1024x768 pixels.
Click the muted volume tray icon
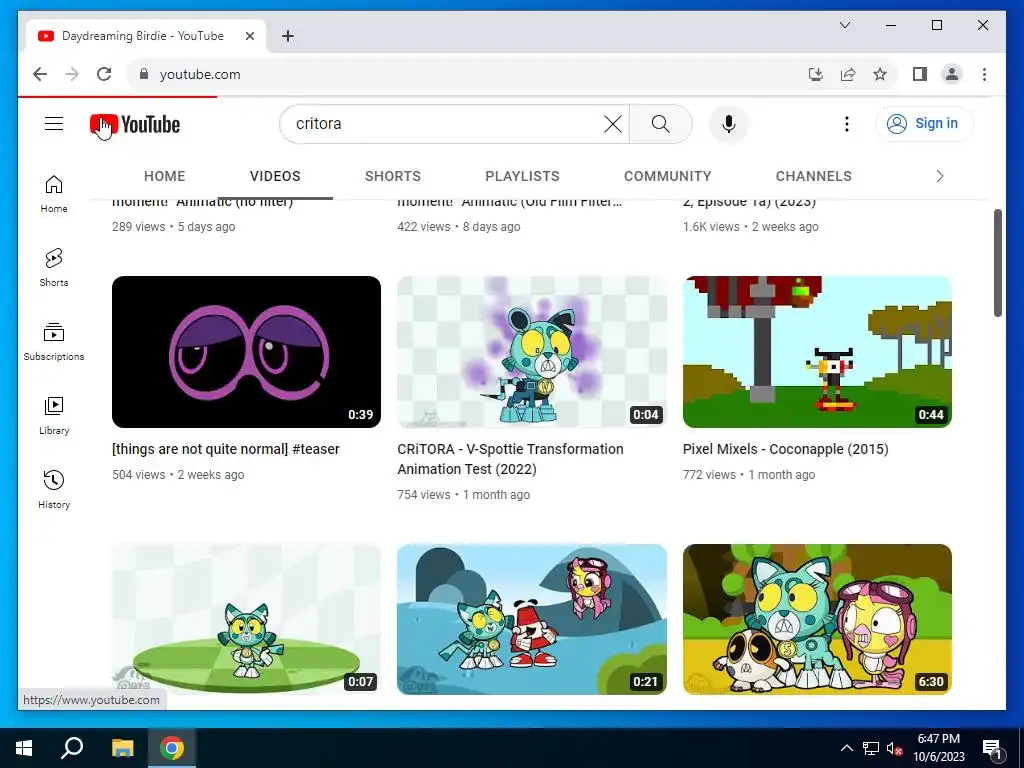(x=894, y=748)
